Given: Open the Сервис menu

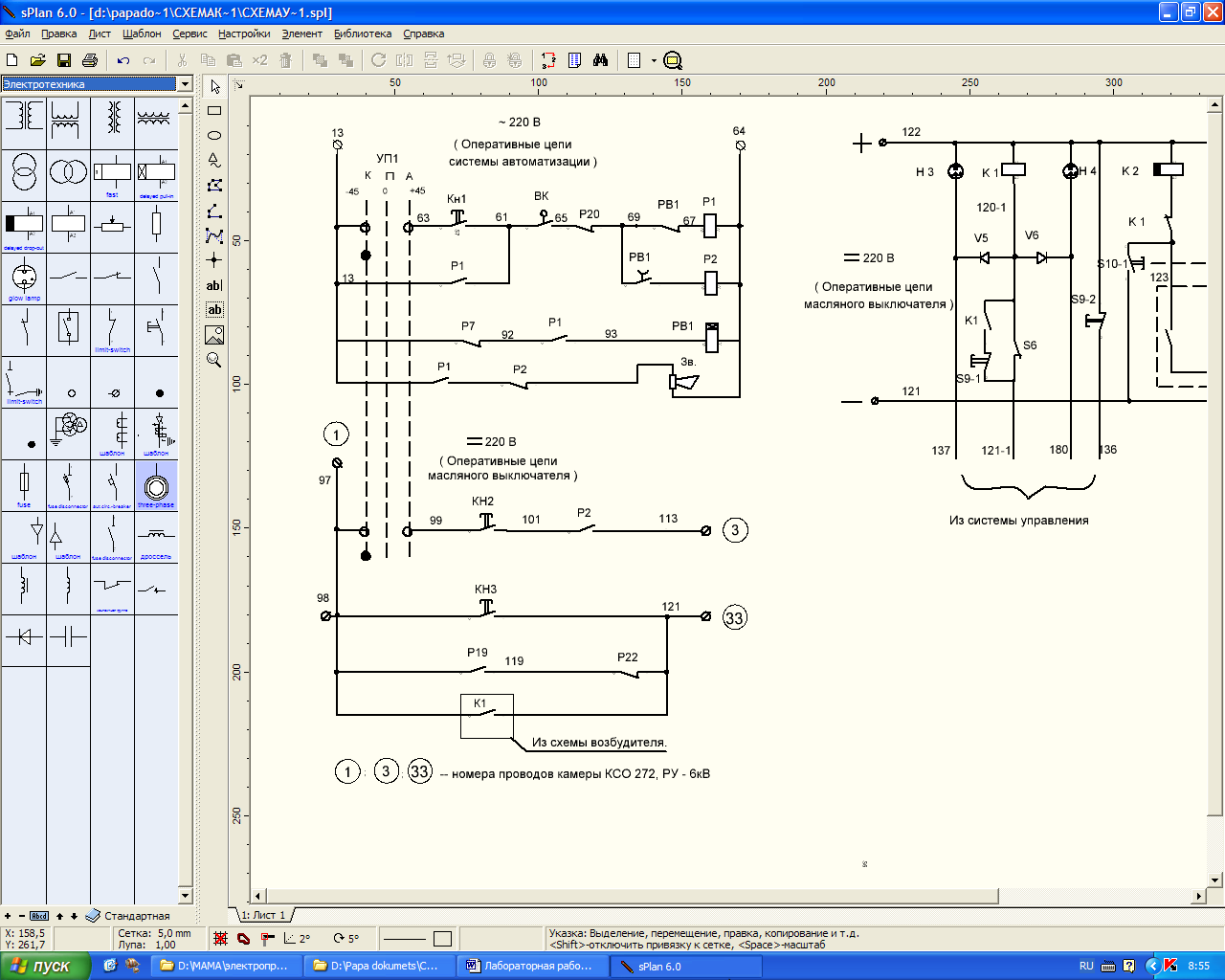Looking at the screenshot, I should 190,33.
